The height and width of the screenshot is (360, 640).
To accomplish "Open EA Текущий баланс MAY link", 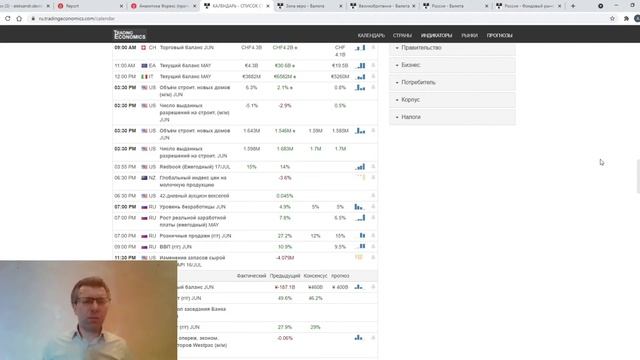I will (185, 65).
